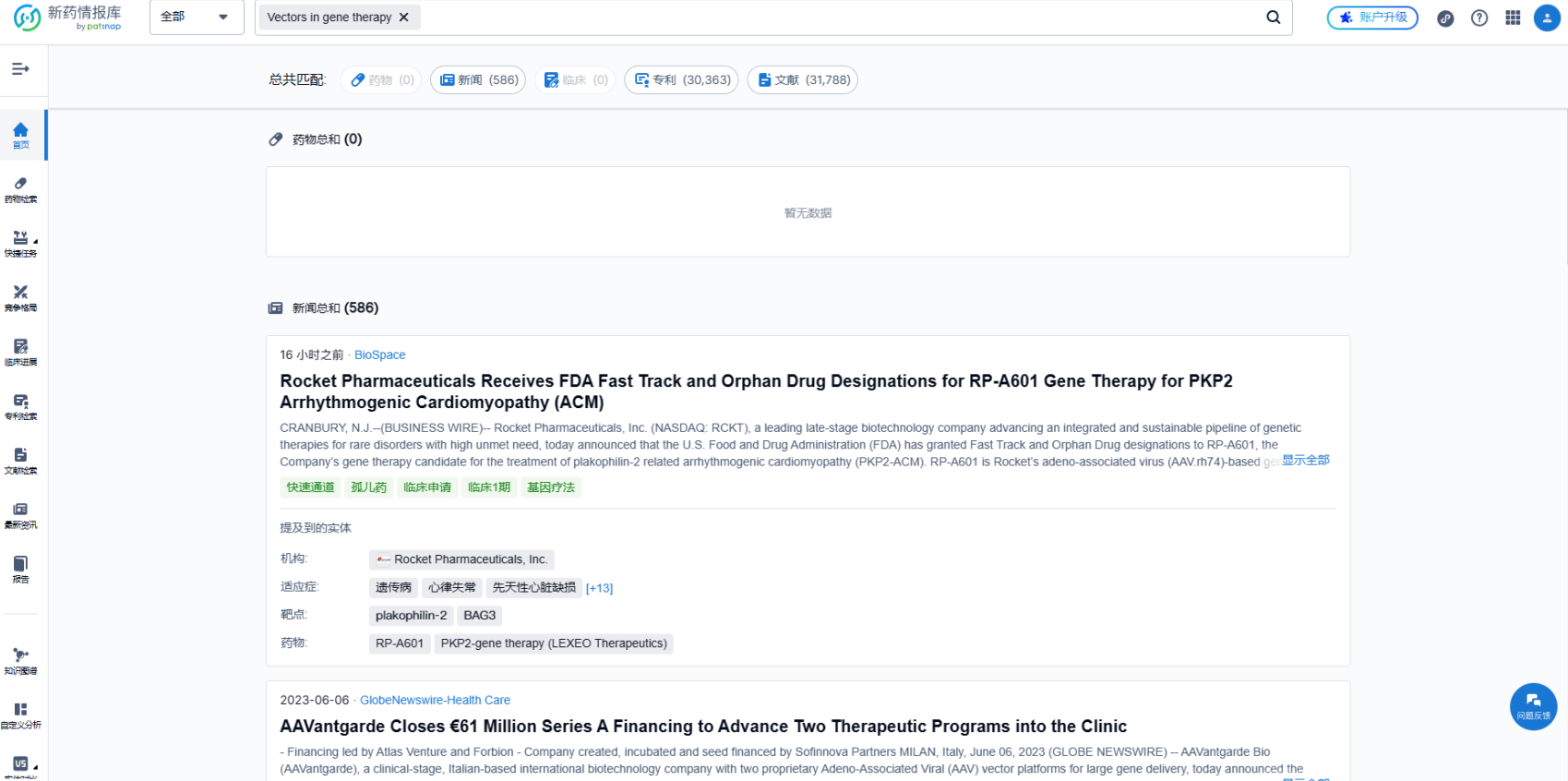Click the 临床申请 tag
Screen dimensions: 1568x781
tap(427, 487)
